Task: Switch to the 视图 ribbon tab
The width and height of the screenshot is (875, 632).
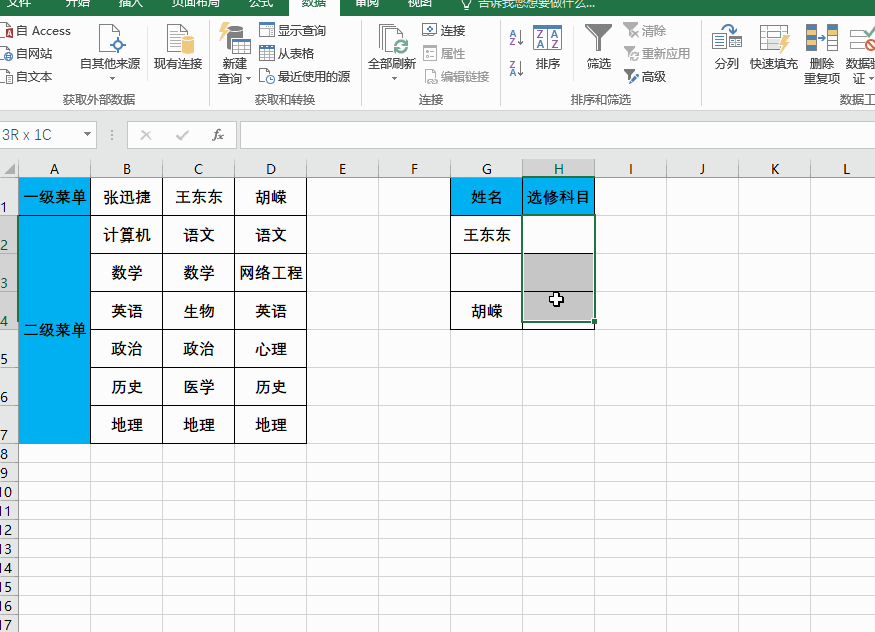Action: click(420, 4)
